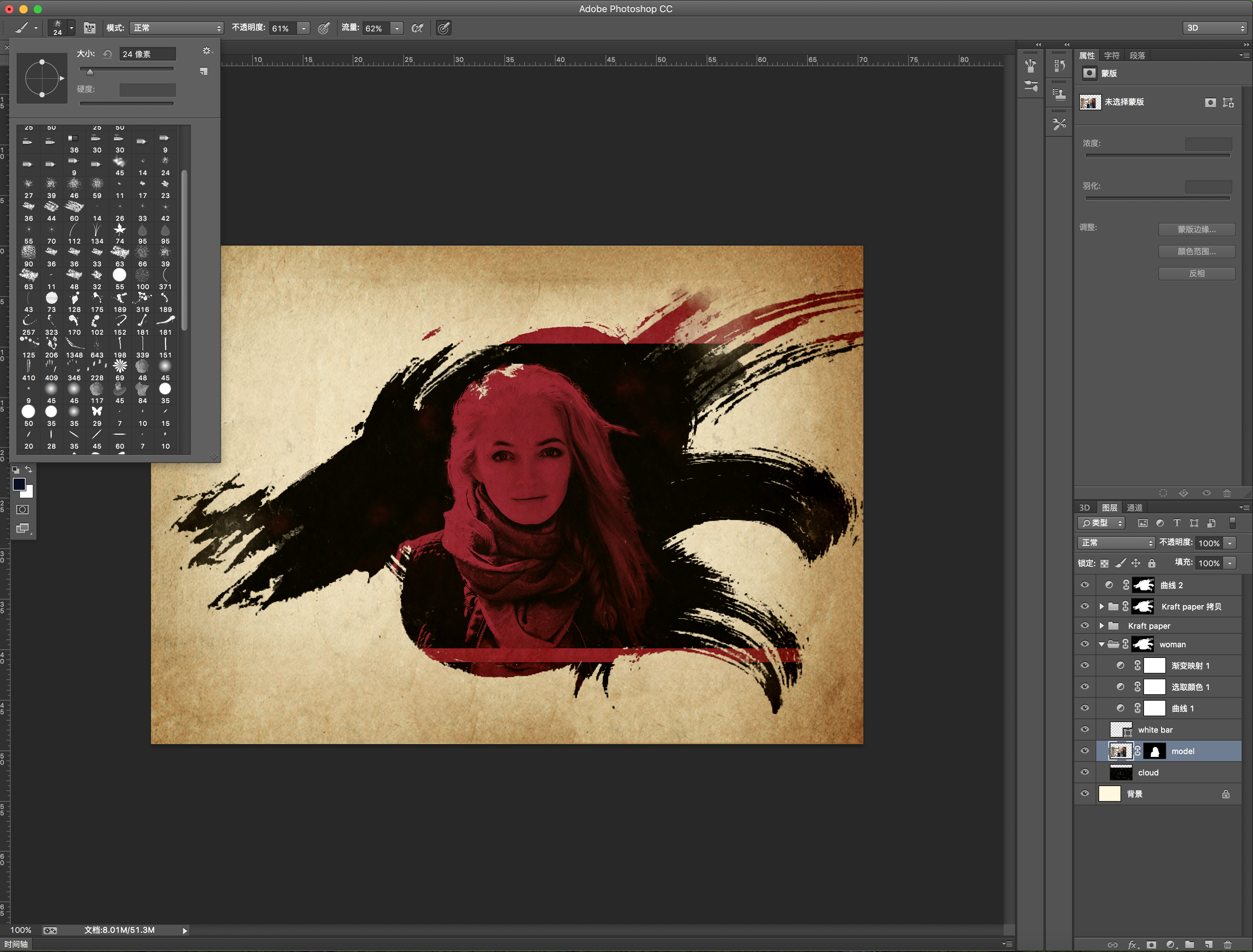This screenshot has height=952, width=1253.
Task: Toggle the brush panel icon in options bar
Action: [90, 28]
